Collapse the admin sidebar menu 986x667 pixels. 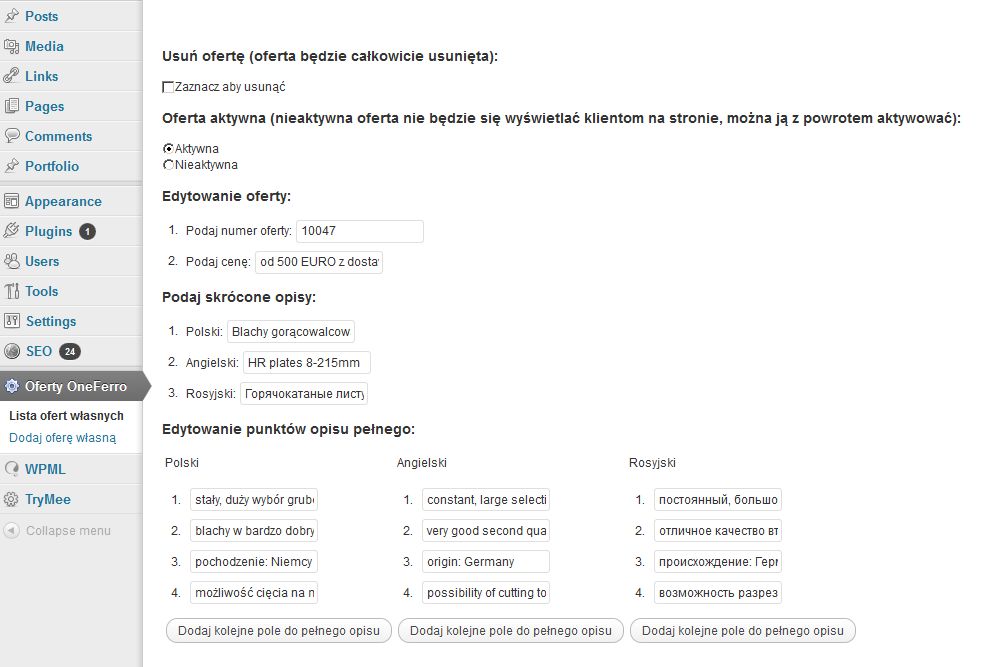pyautogui.click(x=58, y=531)
